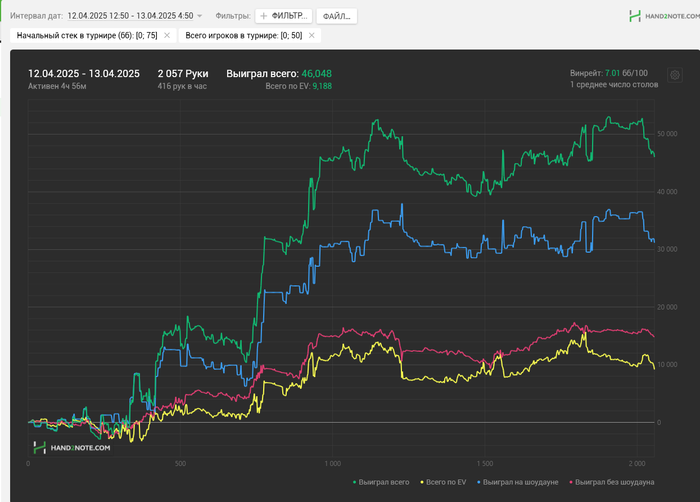Viewport: 700px width, 502px height.
Task: Click the '2 057 Руки' hands count
Action: pyautogui.click(x=183, y=74)
